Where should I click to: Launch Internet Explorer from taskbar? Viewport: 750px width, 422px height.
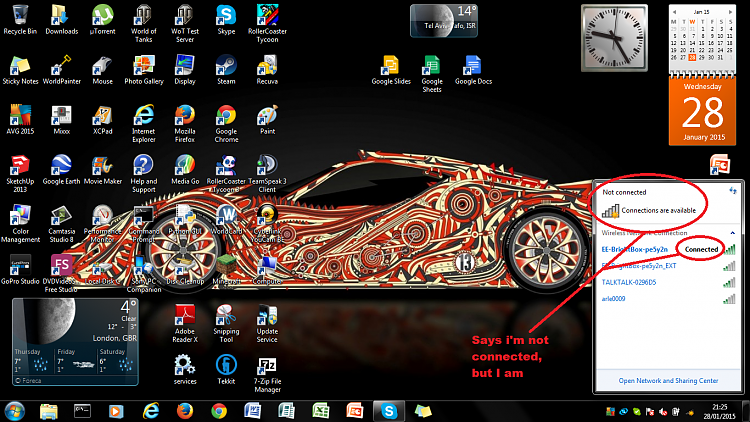coord(151,411)
